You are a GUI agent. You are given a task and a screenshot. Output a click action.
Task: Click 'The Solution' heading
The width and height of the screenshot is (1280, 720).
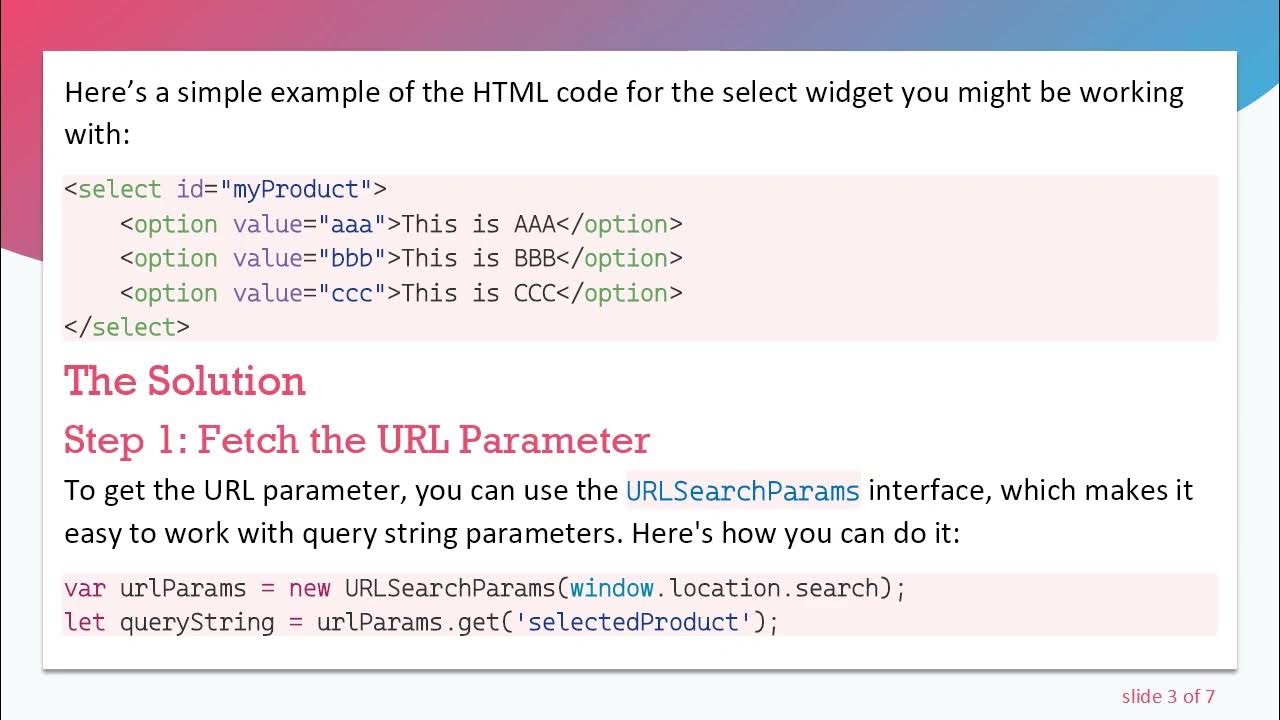coord(185,381)
